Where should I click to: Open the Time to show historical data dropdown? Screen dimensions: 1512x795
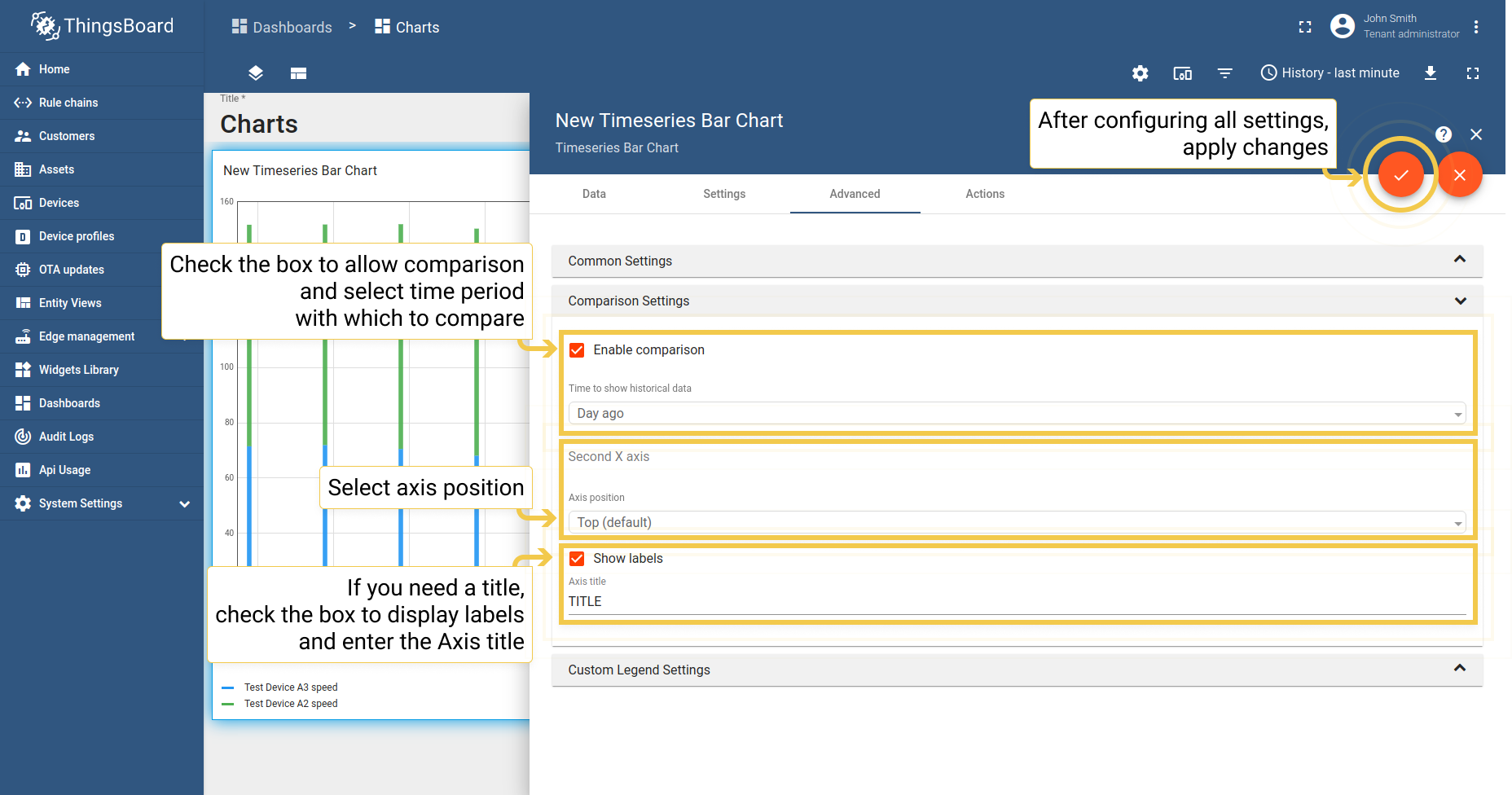(1016, 413)
